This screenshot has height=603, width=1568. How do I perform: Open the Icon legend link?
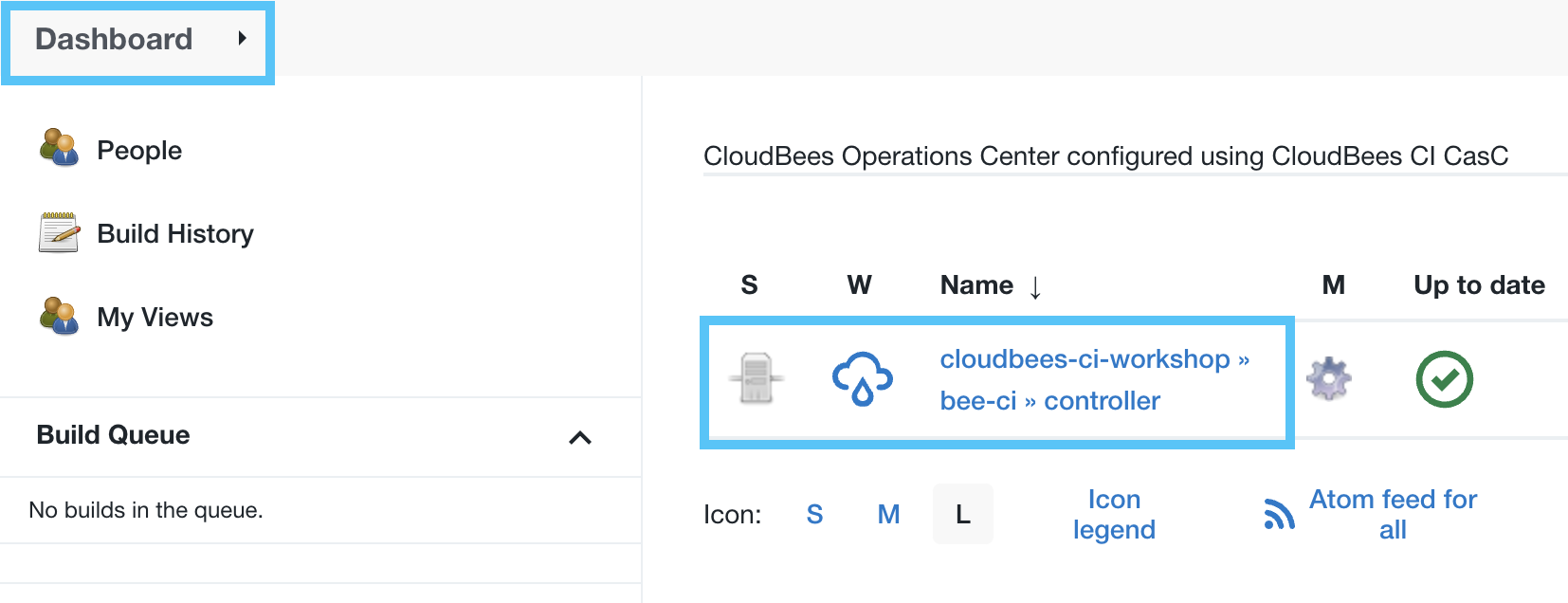tap(1114, 514)
